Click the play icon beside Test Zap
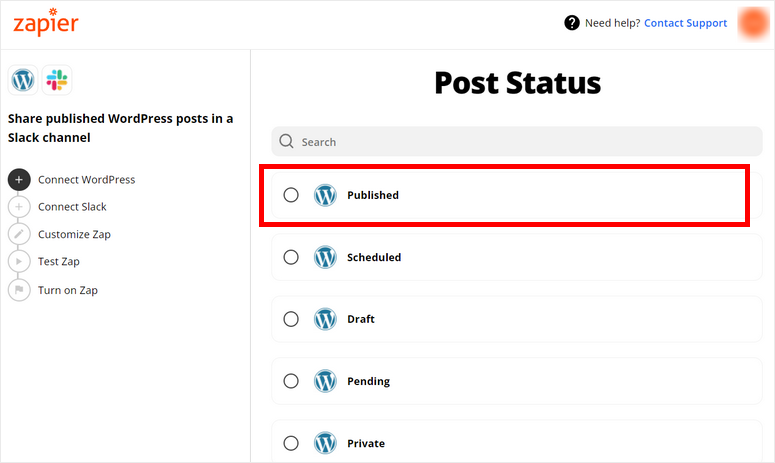775x463 pixels. tap(19, 261)
